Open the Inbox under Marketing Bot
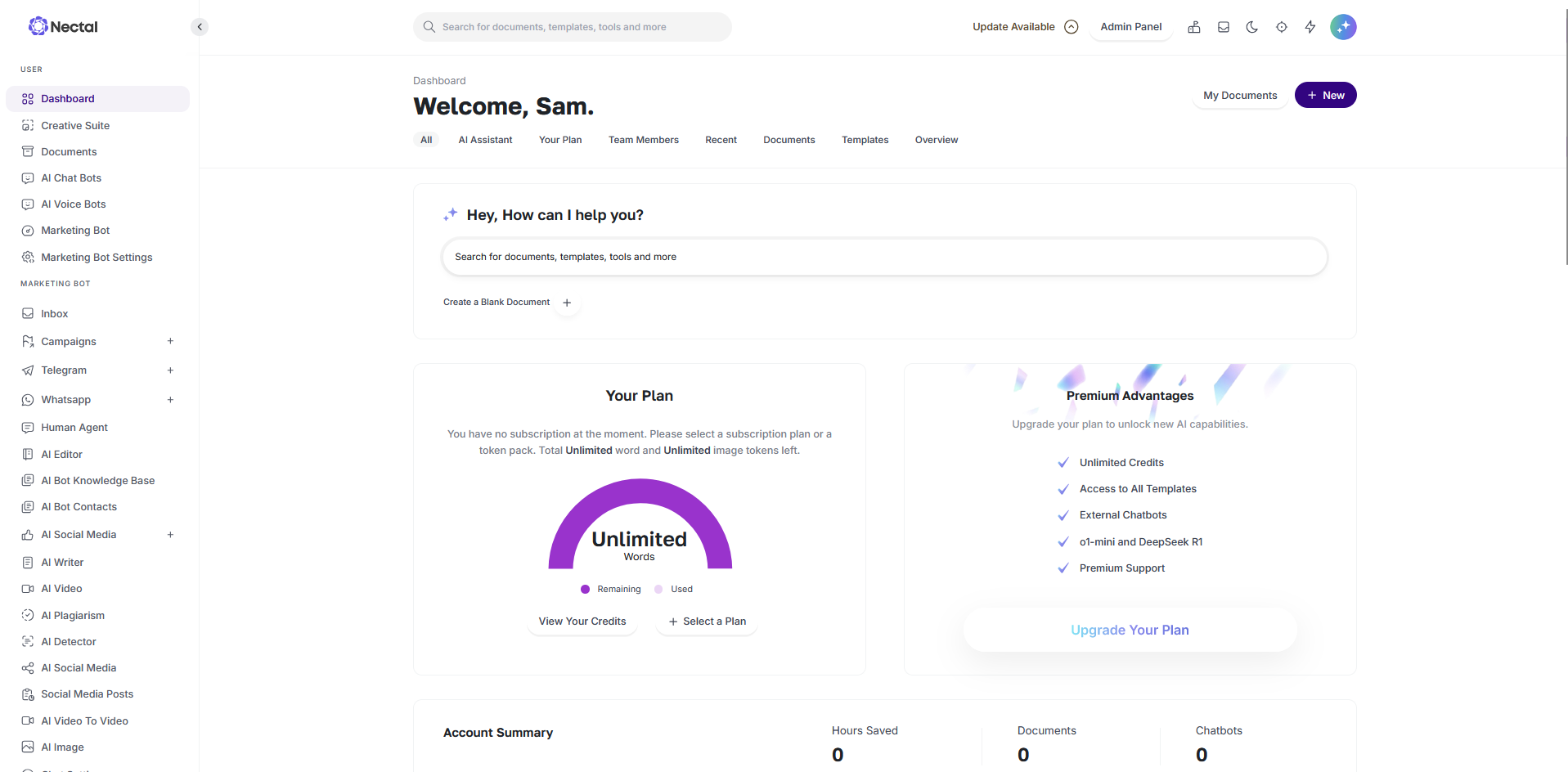1568x772 pixels. coord(55,313)
